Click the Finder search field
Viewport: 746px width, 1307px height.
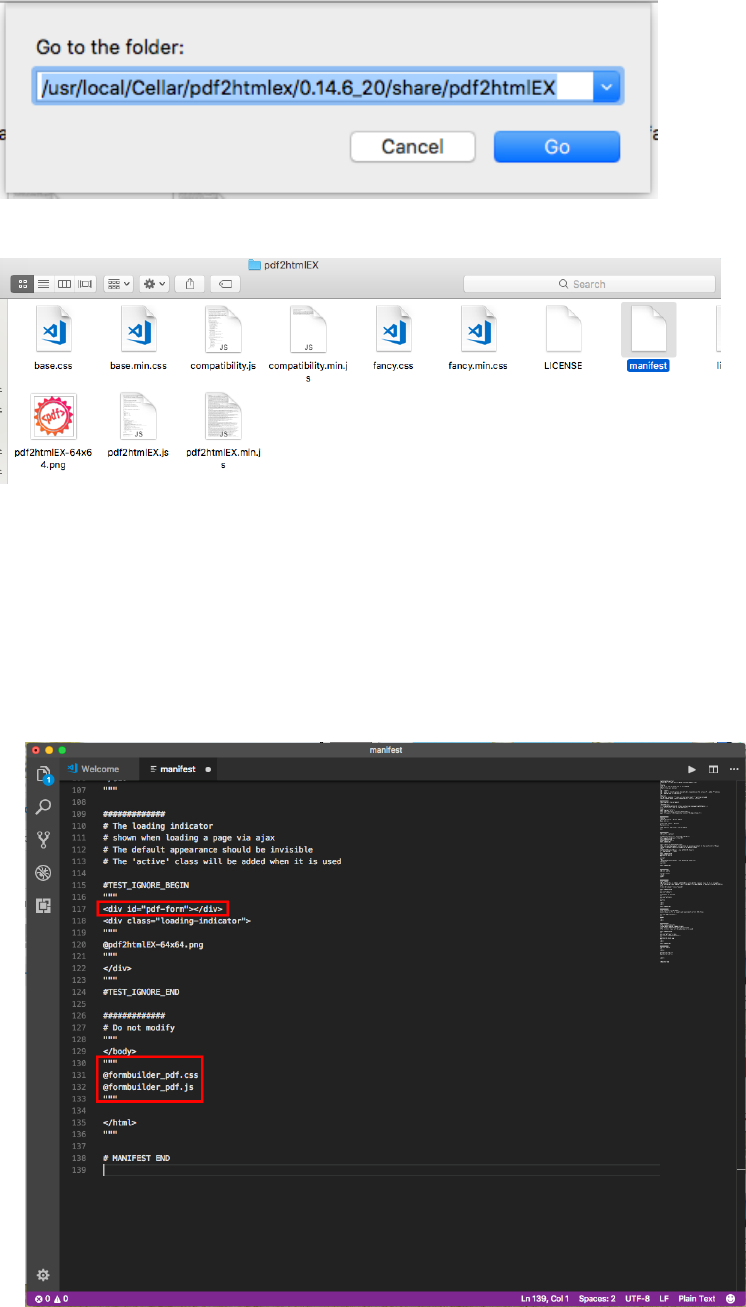click(590, 284)
